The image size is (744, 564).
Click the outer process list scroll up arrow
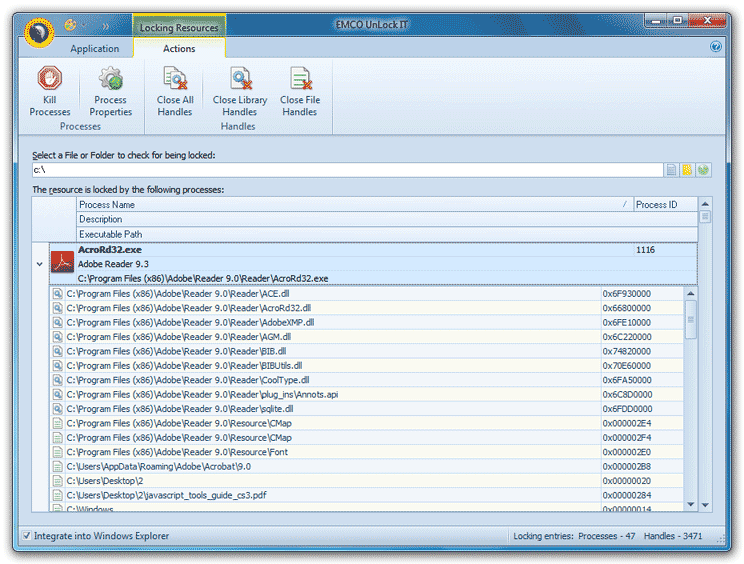(x=705, y=204)
